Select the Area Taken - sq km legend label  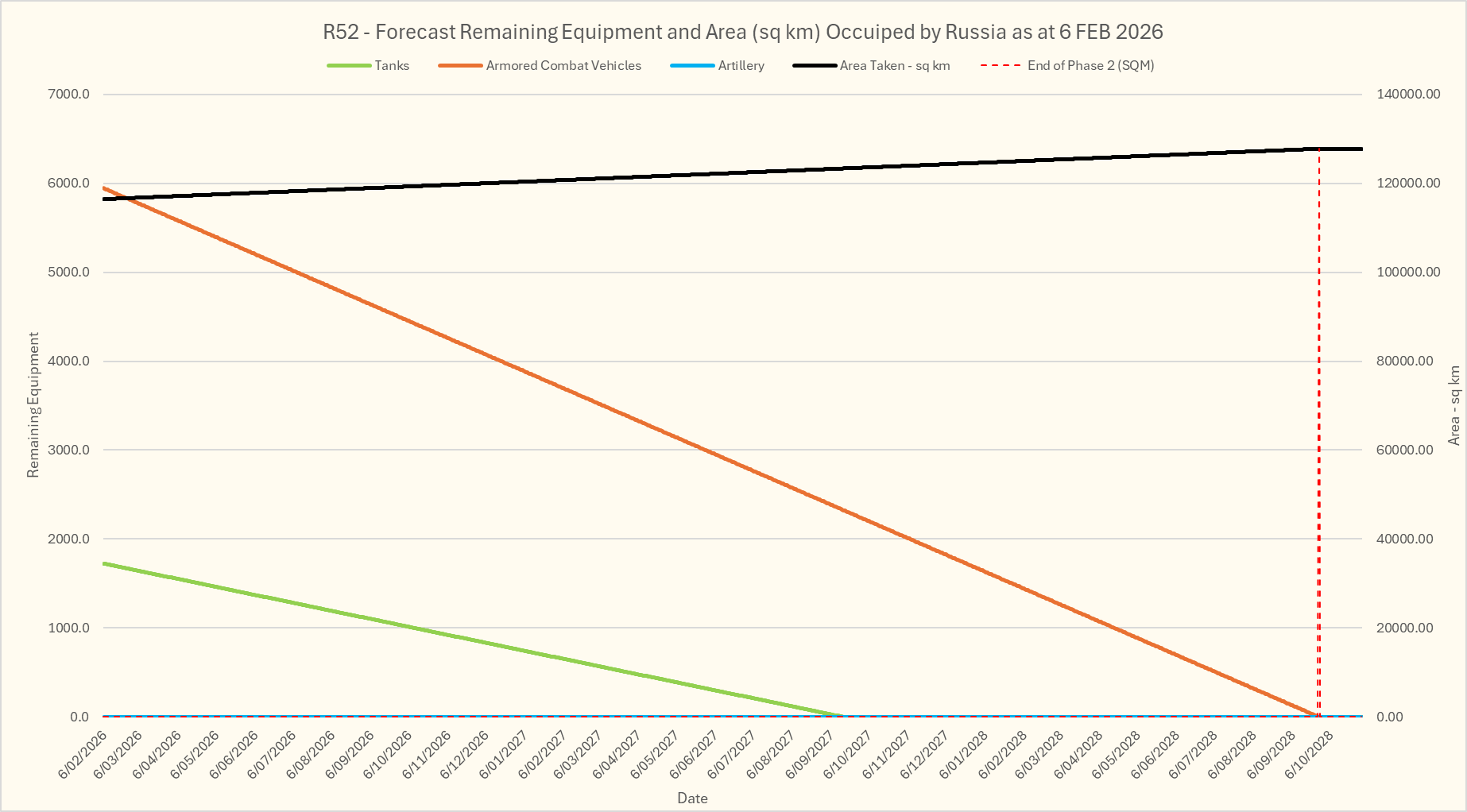coord(895,66)
